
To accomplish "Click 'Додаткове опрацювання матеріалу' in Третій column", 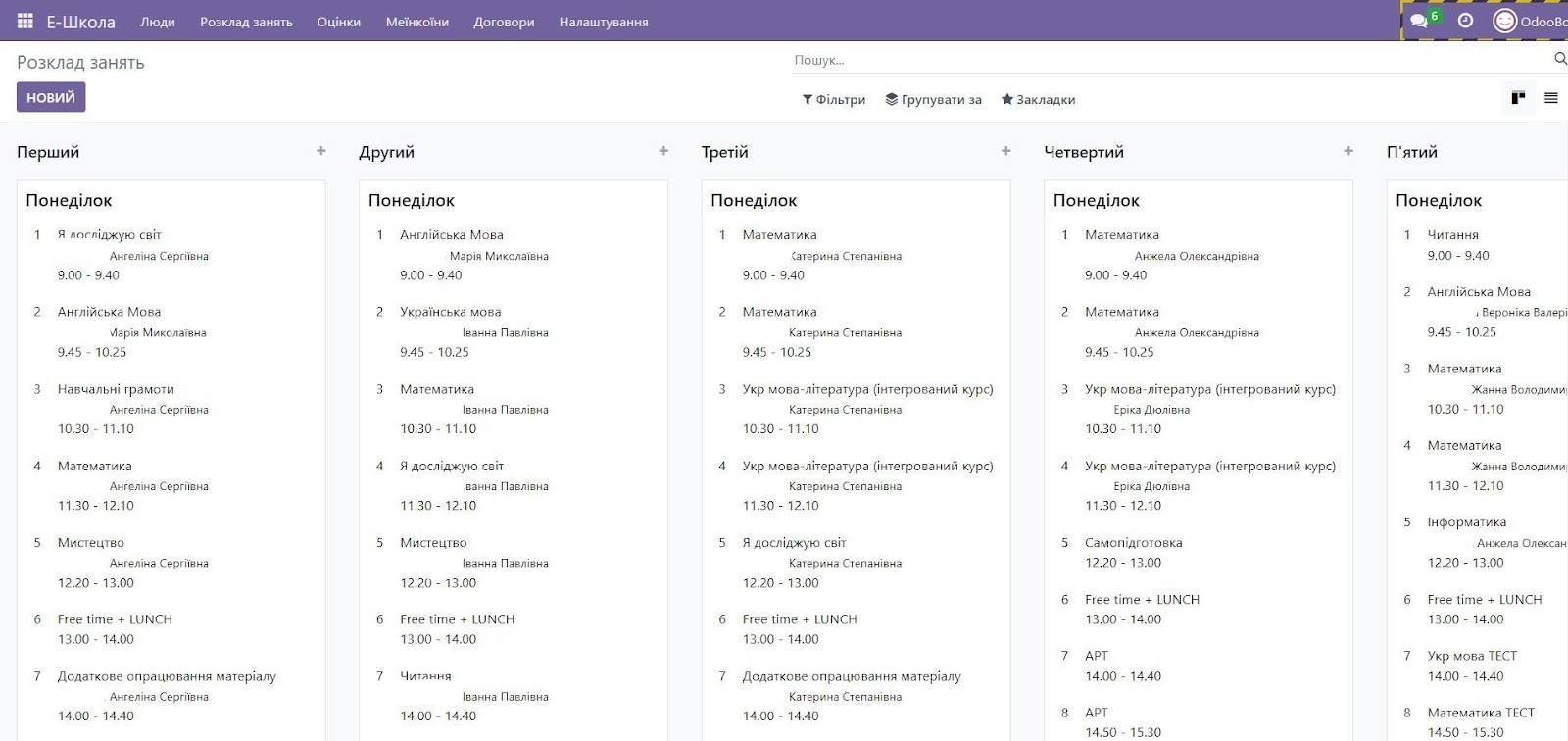I will [x=852, y=676].
